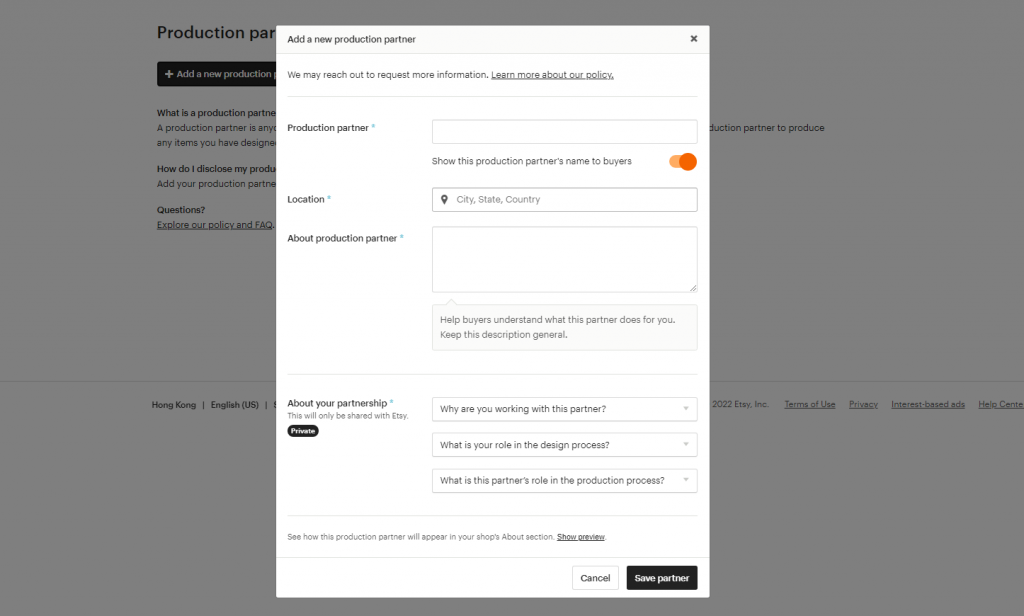Click the About production partner text area
This screenshot has width=1024, height=616.
(x=564, y=258)
